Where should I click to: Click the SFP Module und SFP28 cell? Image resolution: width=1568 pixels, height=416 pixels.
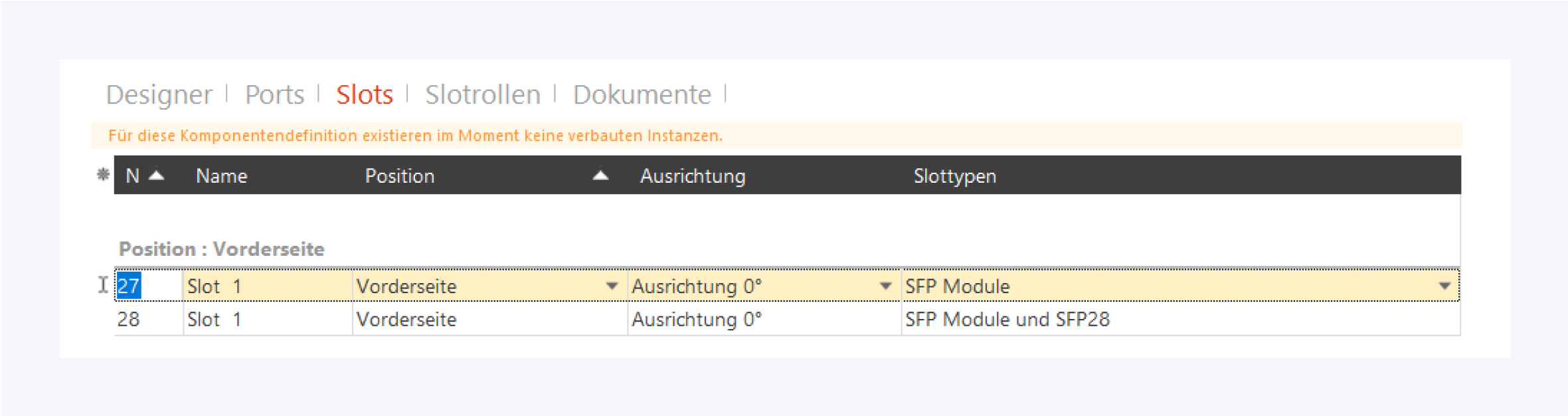1007,320
